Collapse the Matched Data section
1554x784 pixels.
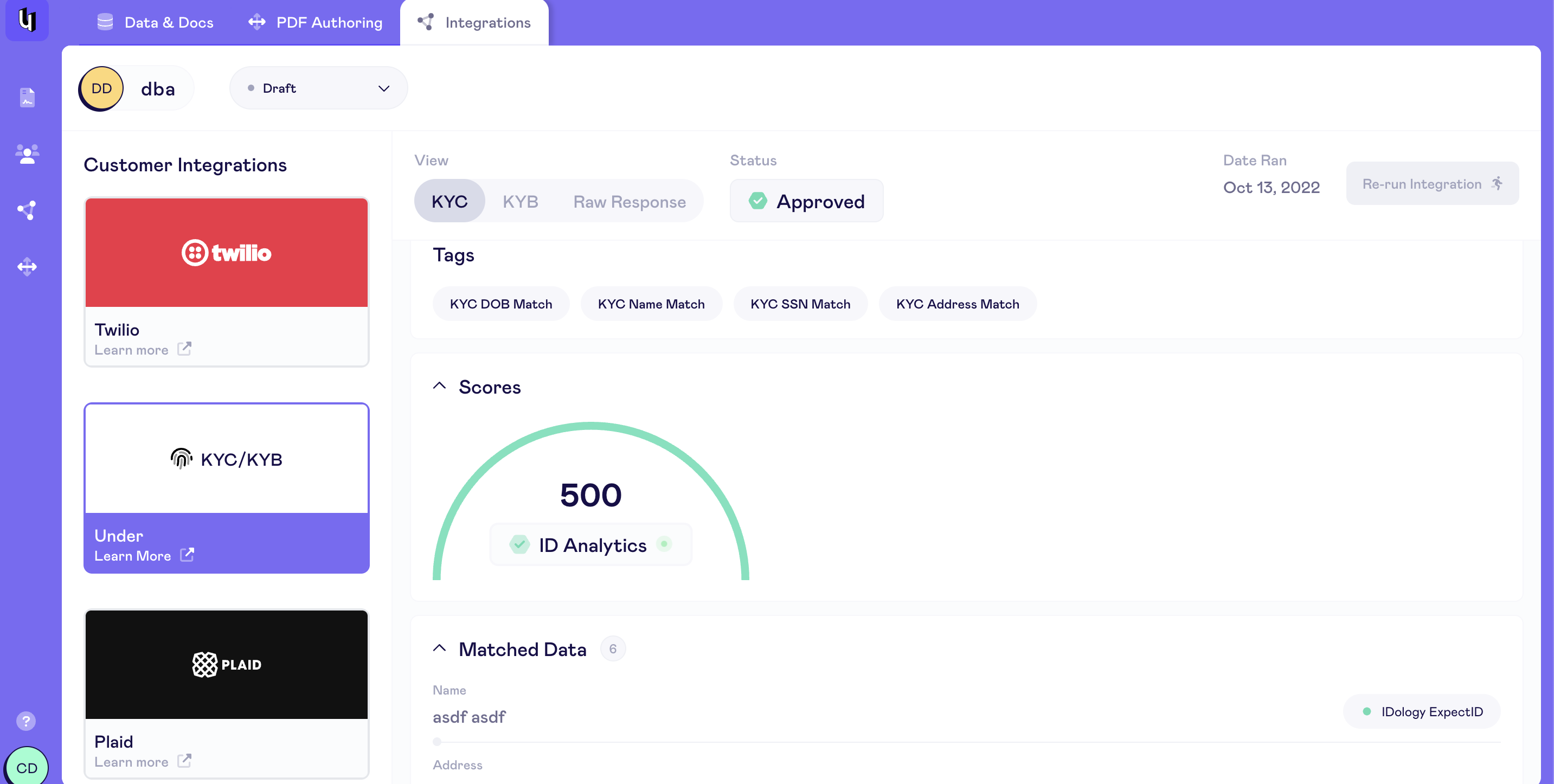click(440, 648)
